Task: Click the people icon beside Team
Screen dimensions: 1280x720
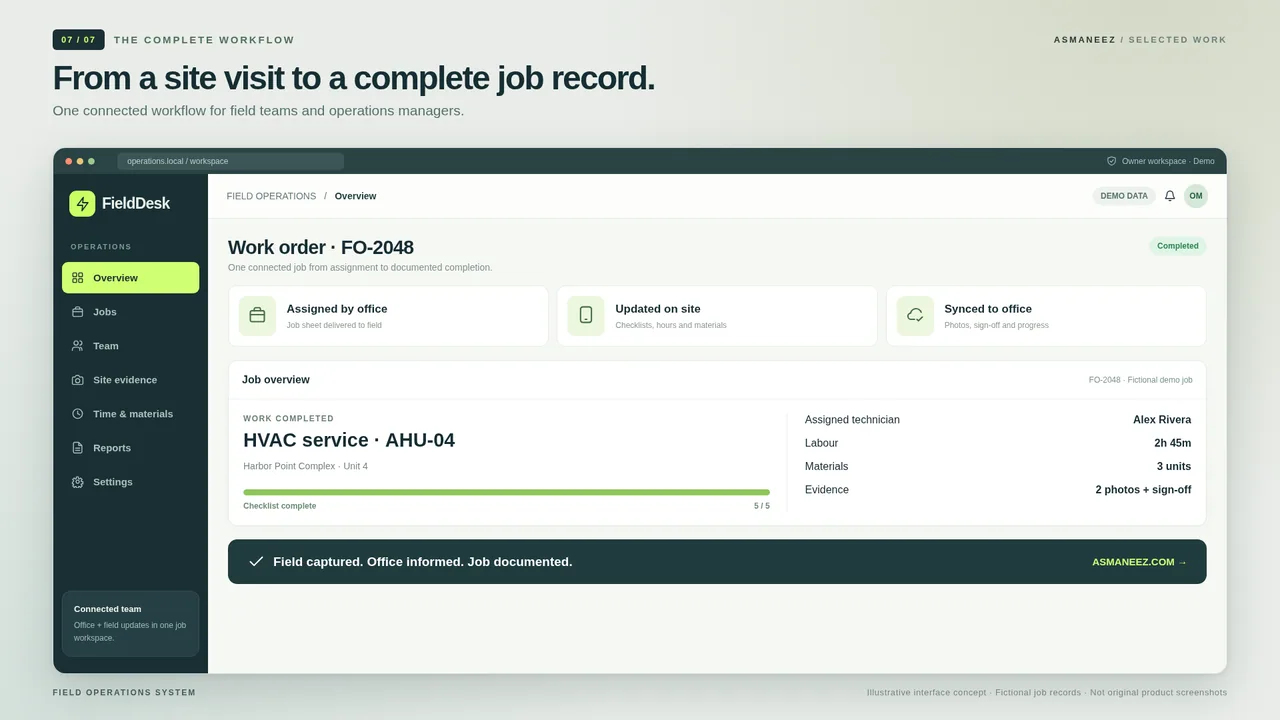Action: pos(78,346)
